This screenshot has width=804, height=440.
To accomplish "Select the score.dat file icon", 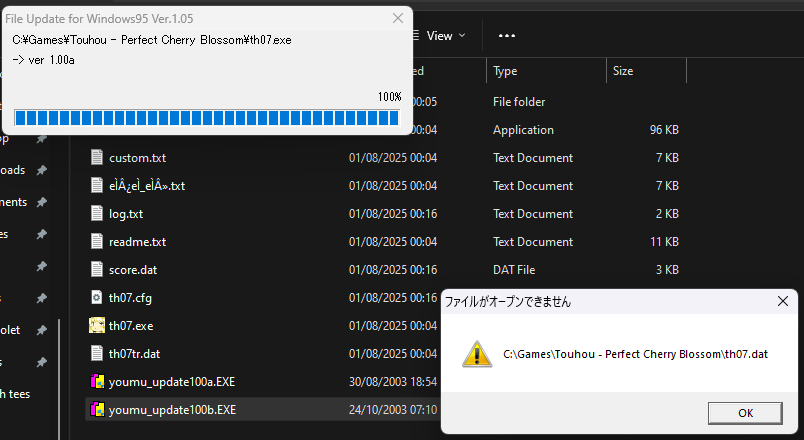I will pyautogui.click(x=97, y=269).
